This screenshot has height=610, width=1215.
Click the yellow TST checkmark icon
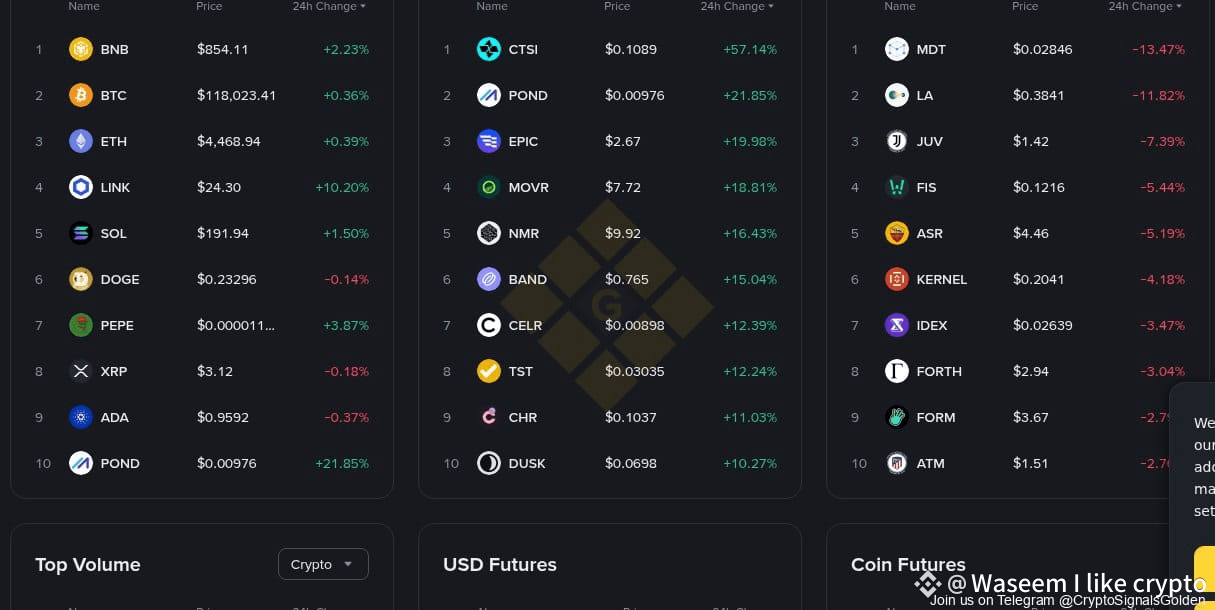click(x=489, y=371)
